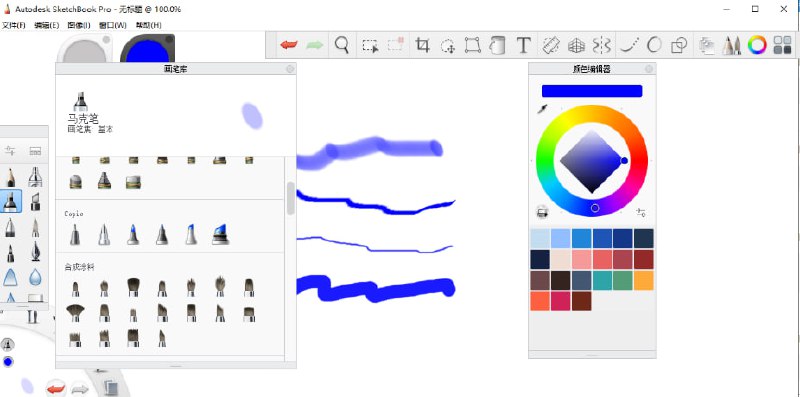
Task: Select the Chisel tip pen in palette
Action: (35, 202)
